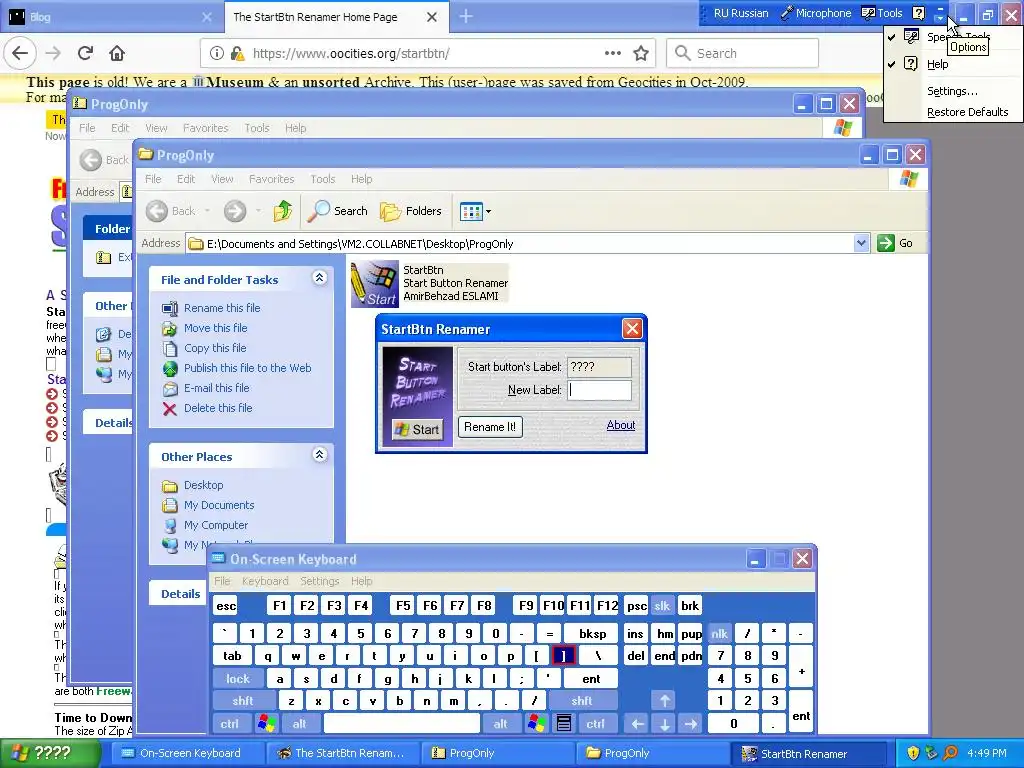Toggle the Speech Tools checked menu item
Image resolution: width=1024 pixels, height=768 pixels.
[953, 37]
